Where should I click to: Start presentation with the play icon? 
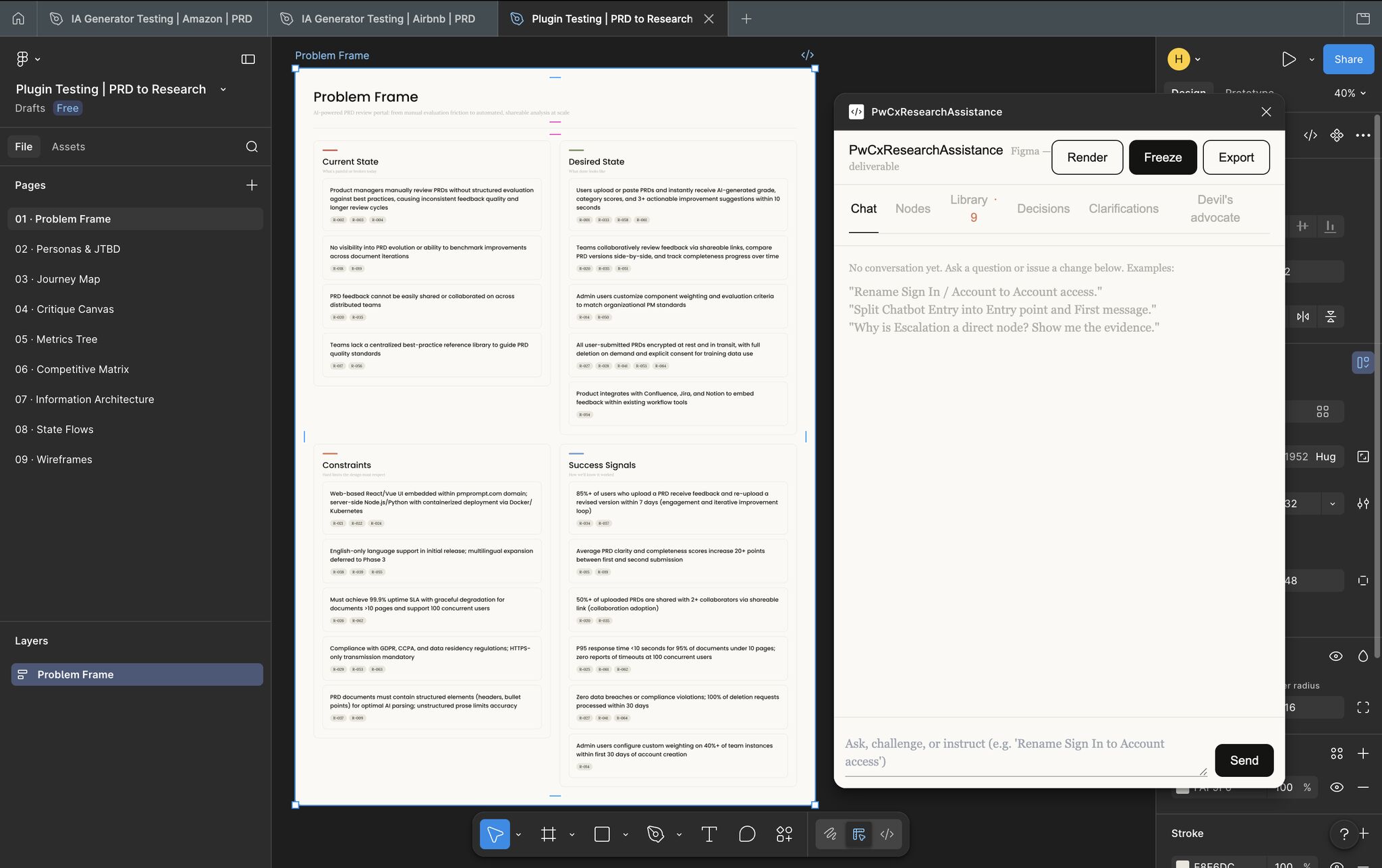[1288, 59]
